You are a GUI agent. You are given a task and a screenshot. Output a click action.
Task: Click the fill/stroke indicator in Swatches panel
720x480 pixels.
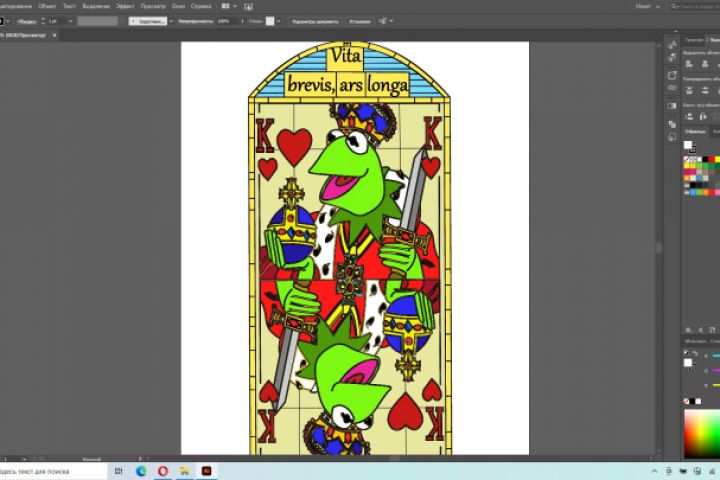click(x=689, y=146)
